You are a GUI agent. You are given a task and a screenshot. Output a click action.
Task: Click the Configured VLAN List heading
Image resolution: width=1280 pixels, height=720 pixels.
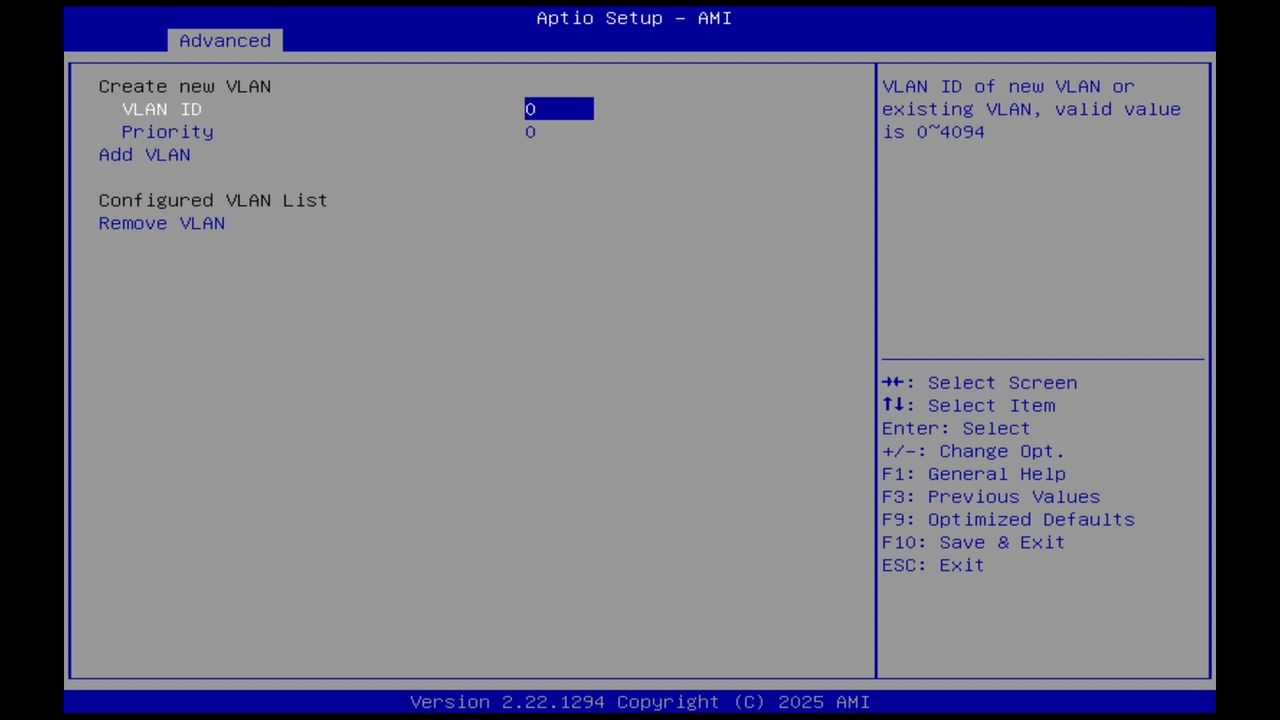212,200
